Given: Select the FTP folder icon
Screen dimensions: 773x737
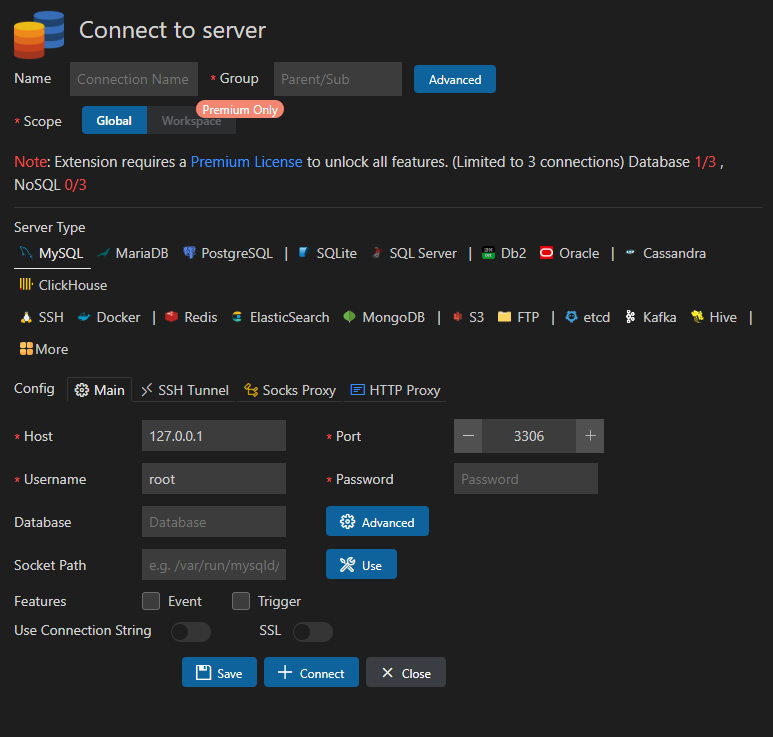Looking at the screenshot, I should tap(504, 316).
